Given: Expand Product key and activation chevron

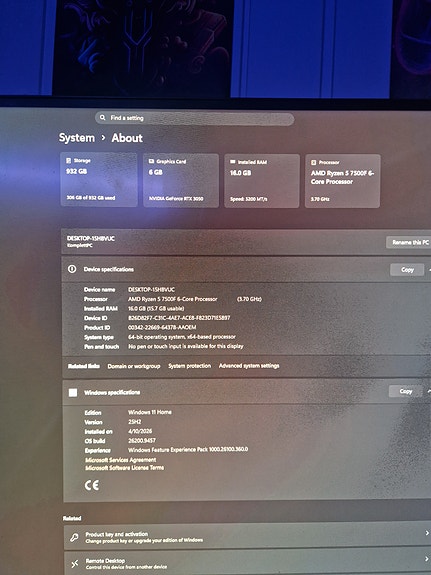Looking at the screenshot, I should [427, 533].
